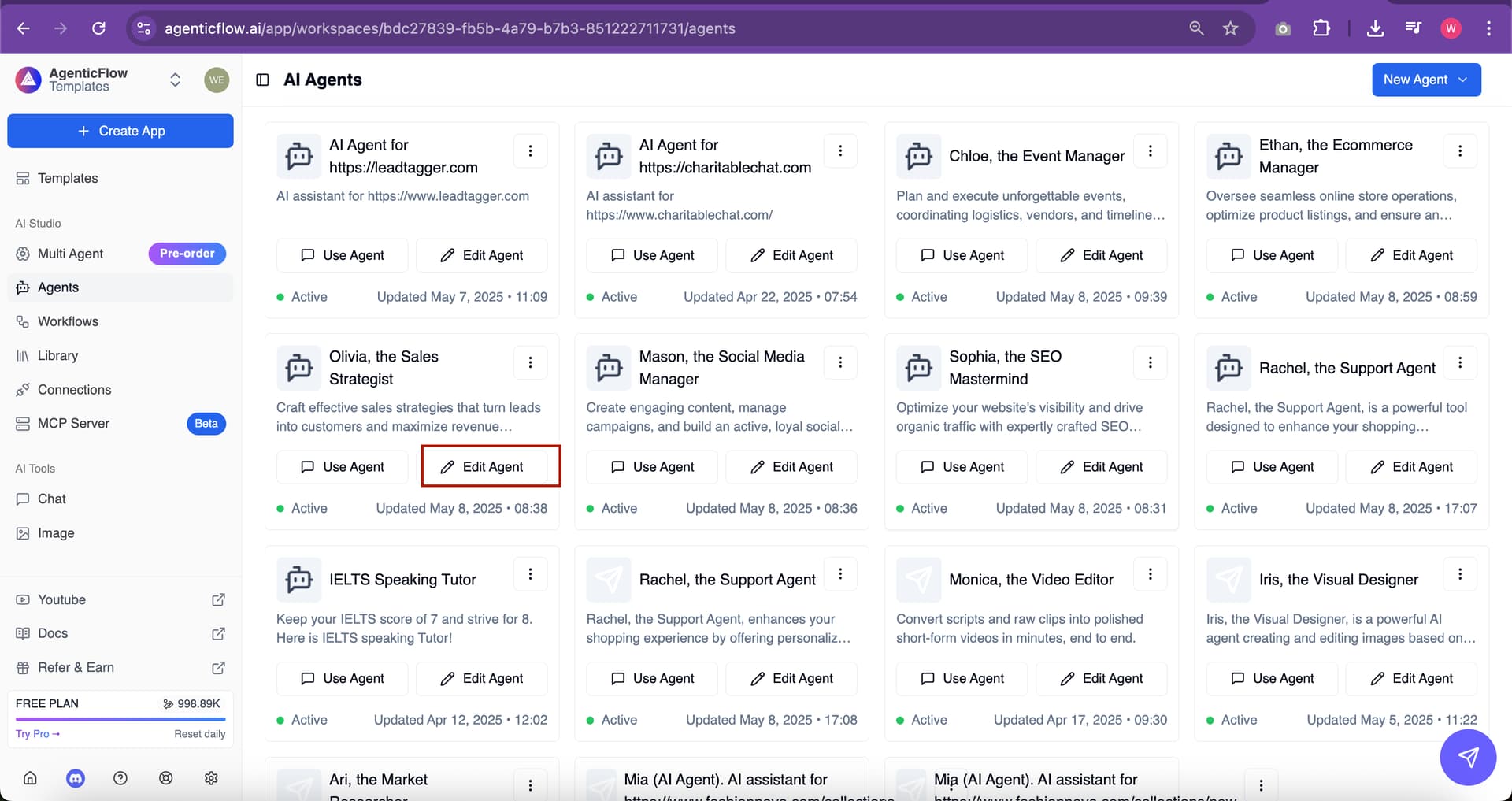This screenshot has height=801, width=1512.
Task: Click the browser address bar URL
Action: [x=450, y=28]
